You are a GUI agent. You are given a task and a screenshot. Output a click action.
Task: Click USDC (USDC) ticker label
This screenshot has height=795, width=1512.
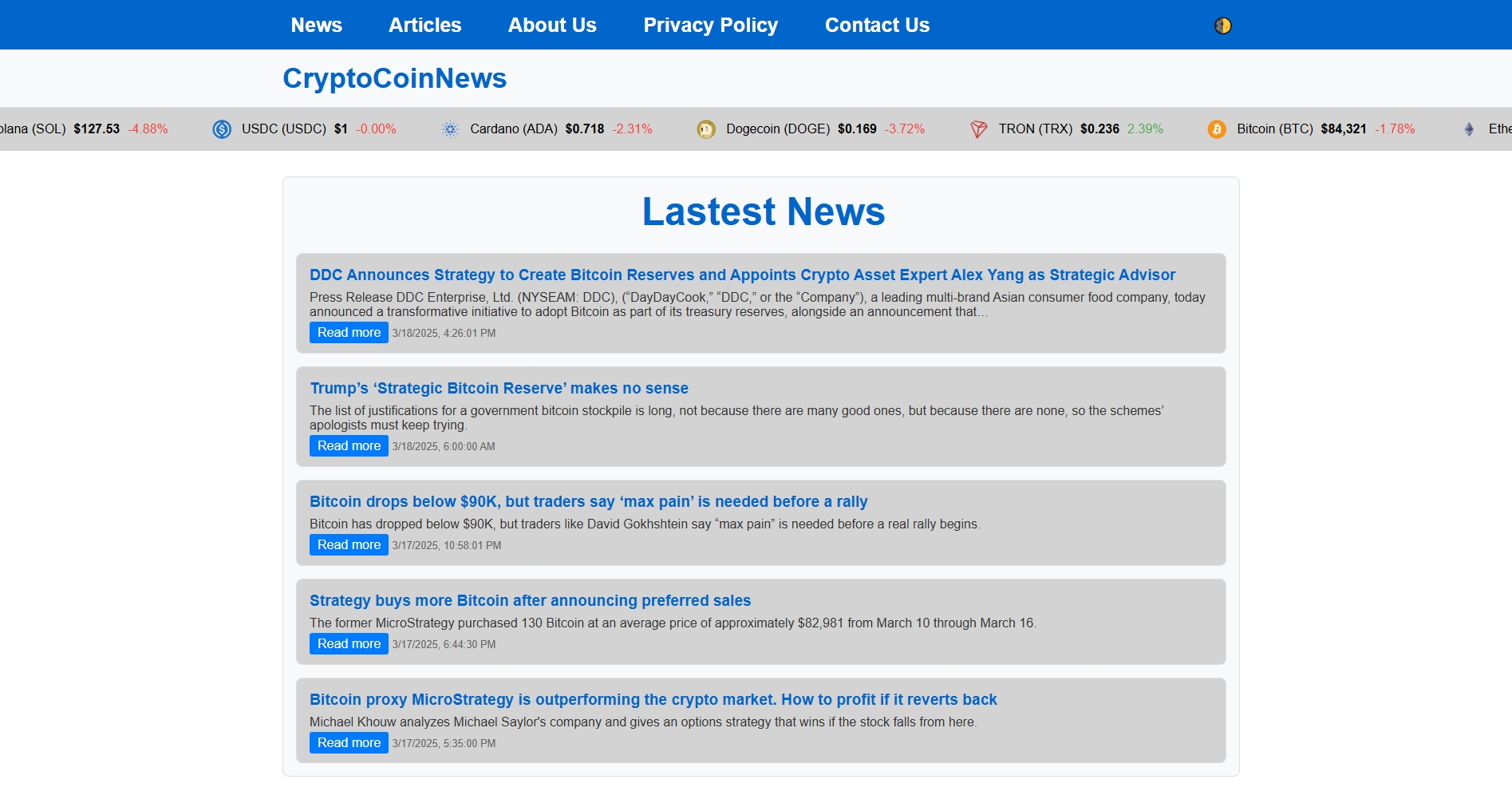click(x=284, y=129)
